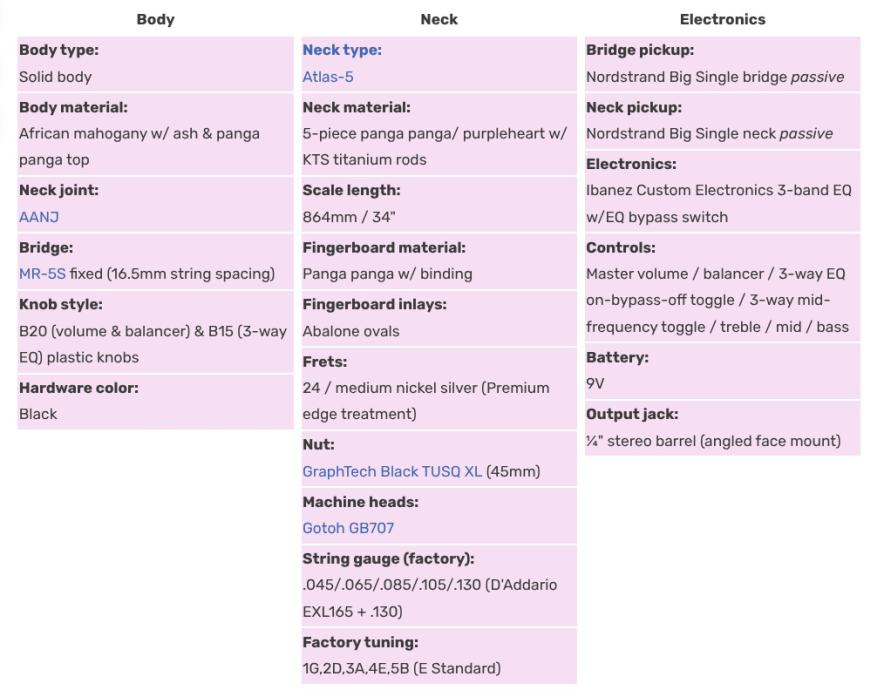Click the Solid body value
The width and height of the screenshot is (884, 690).
55,77
